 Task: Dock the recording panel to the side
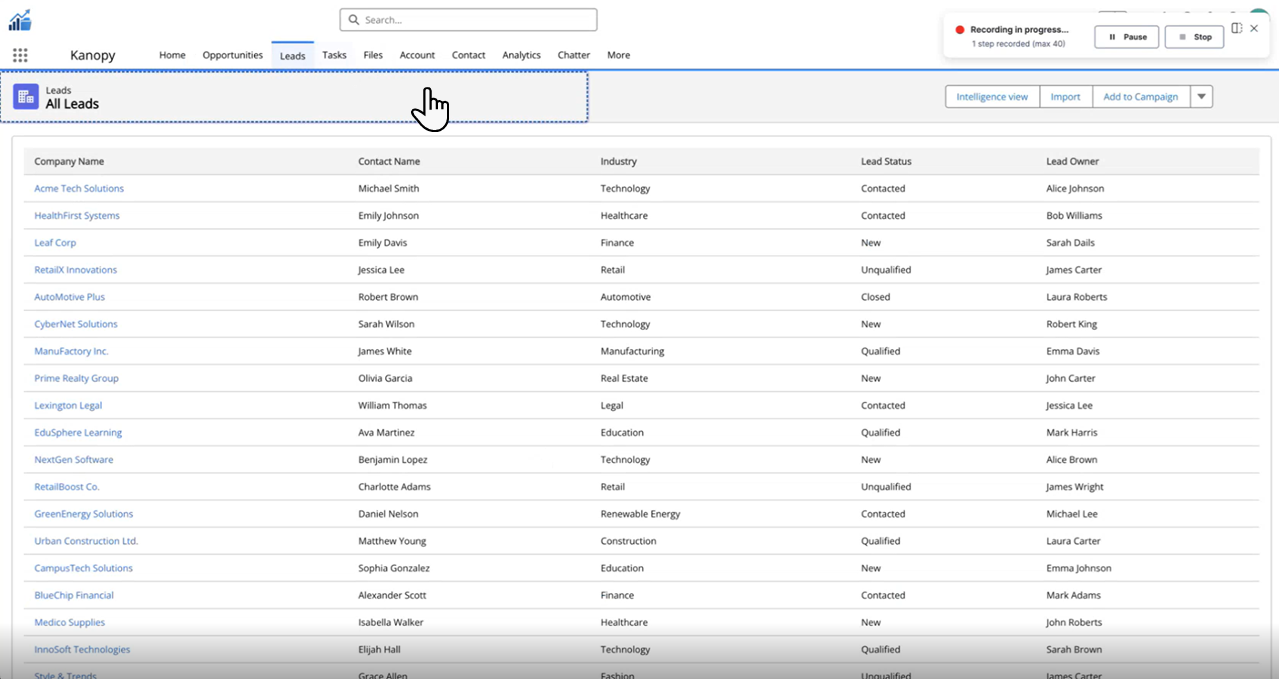click(x=1237, y=29)
